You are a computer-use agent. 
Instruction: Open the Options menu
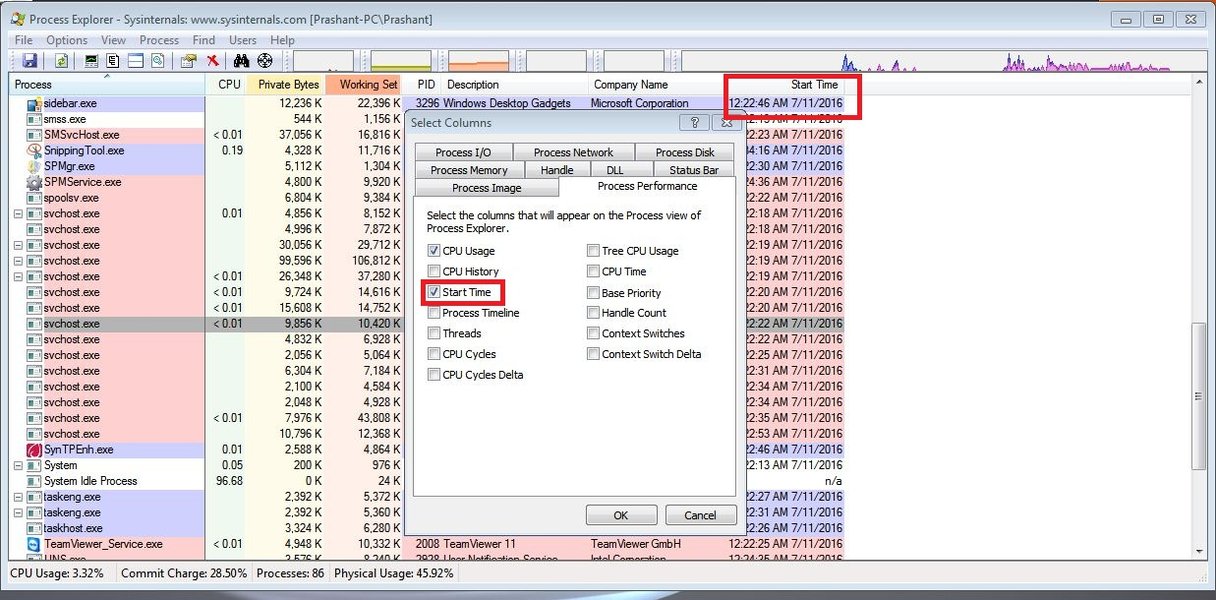pos(67,40)
